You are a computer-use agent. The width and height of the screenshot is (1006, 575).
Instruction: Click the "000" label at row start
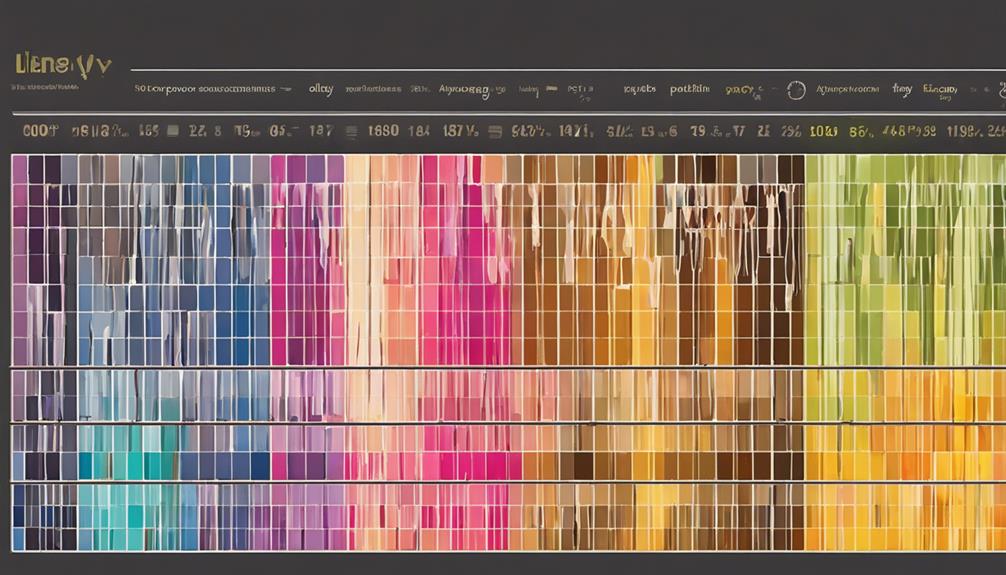(x=39, y=130)
